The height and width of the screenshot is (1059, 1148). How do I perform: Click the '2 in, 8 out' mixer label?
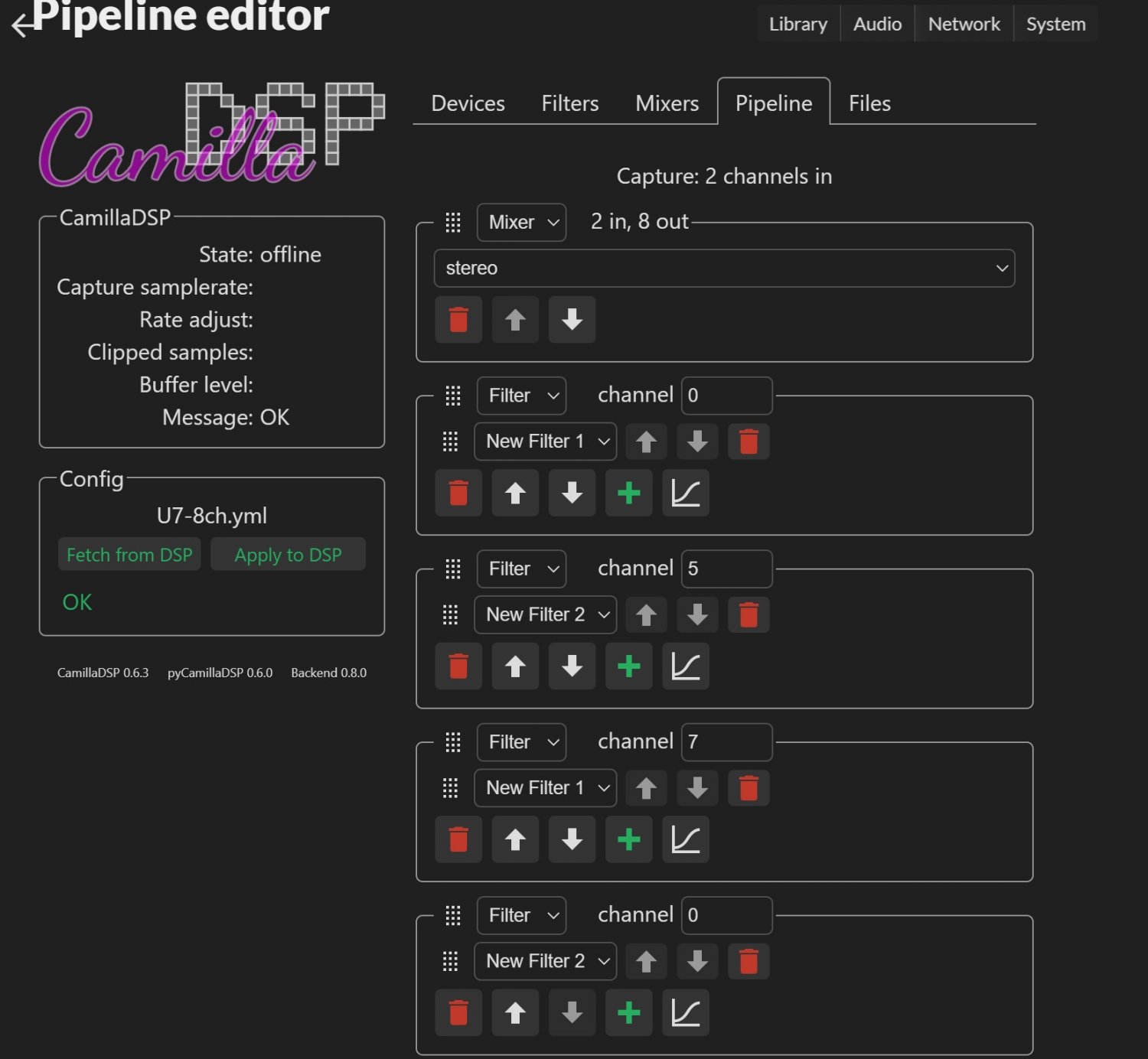pyautogui.click(x=640, y=222)
